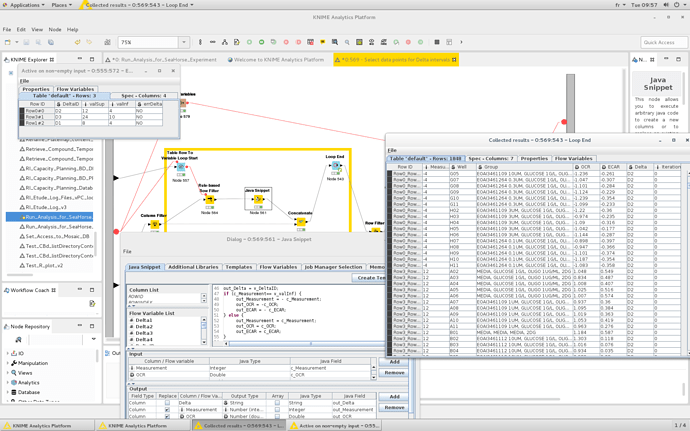The width and height of the screenshot is (690, 431).
Task: Select Run_Analysis_for_SeaHorse highlighted workflow in Explorer
Action: coord(50,217)
